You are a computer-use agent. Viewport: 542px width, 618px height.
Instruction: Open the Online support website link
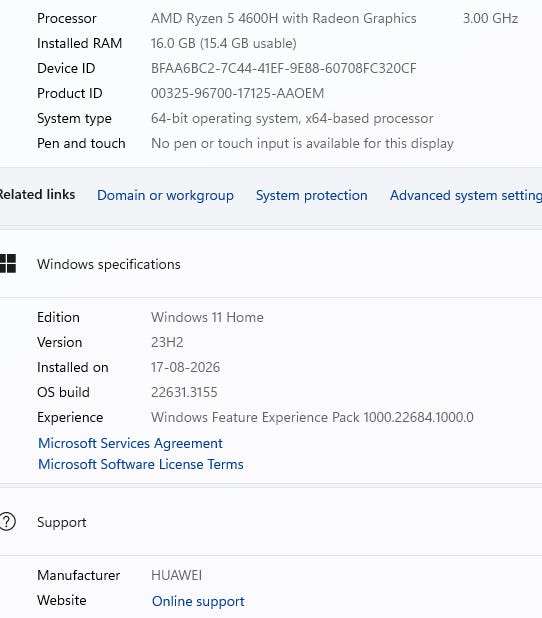tap(198, 601)
